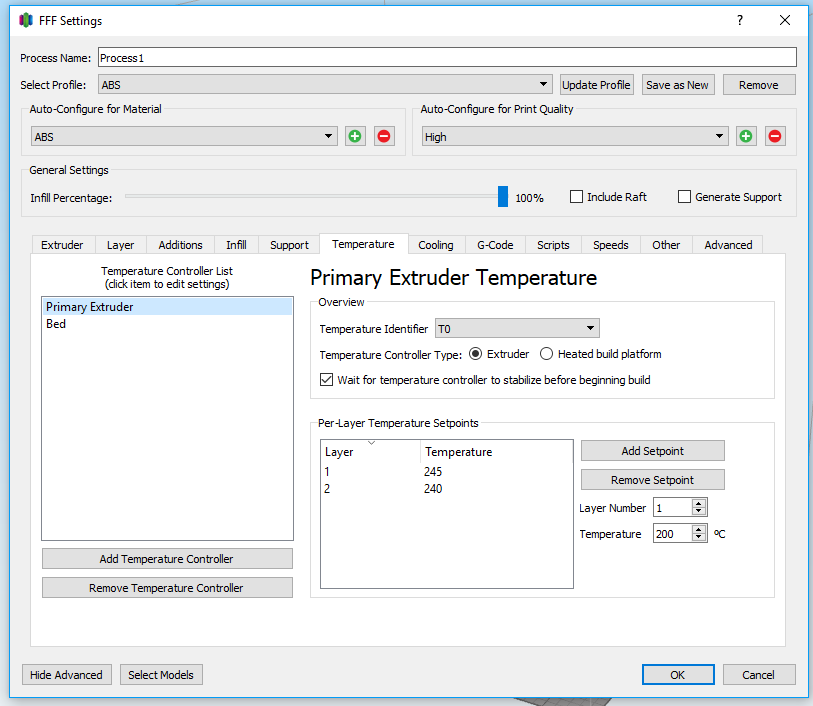Click the Process Name input field

[x=447, y=58]
